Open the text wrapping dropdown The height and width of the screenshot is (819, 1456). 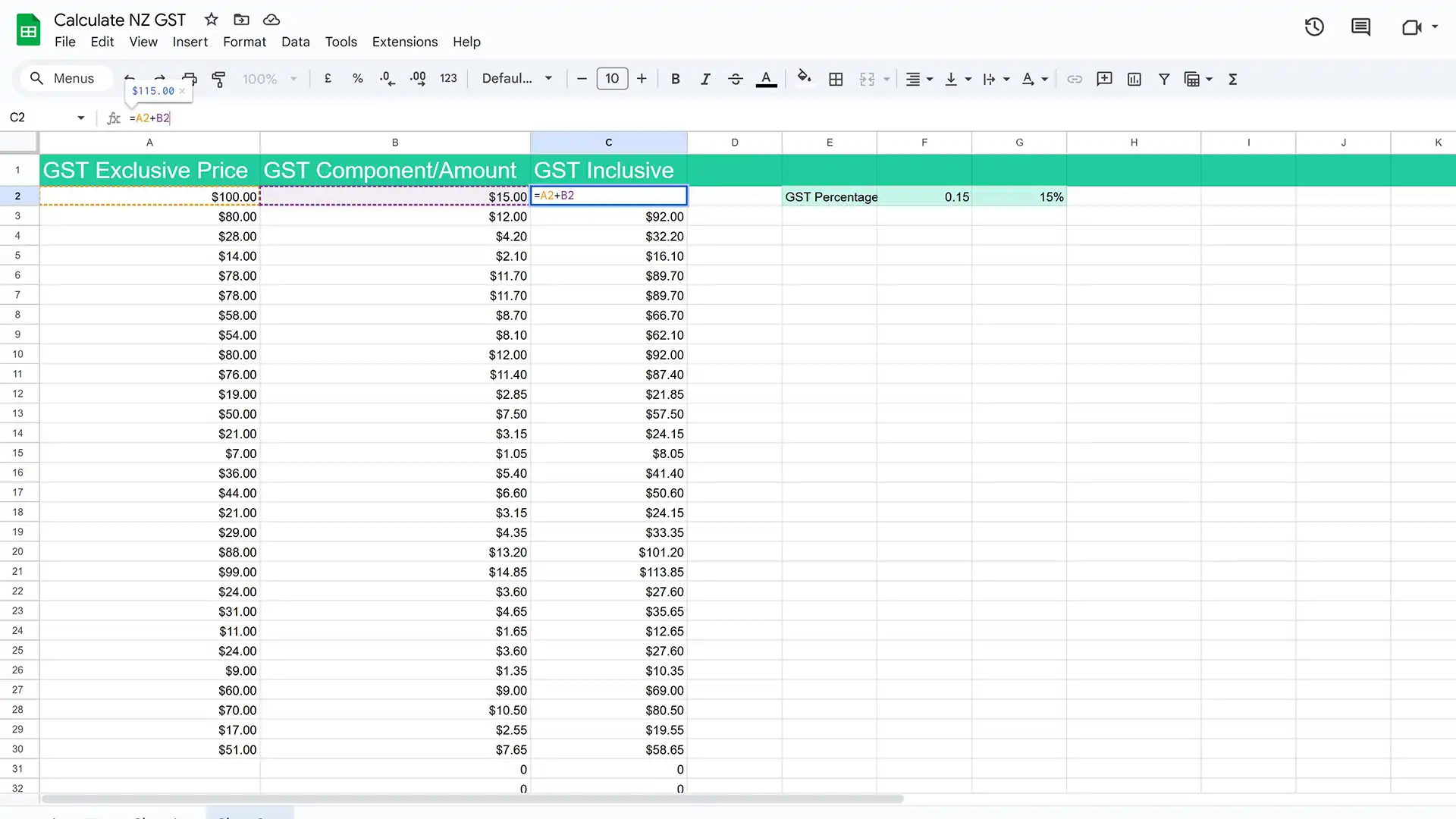[996, 79]
